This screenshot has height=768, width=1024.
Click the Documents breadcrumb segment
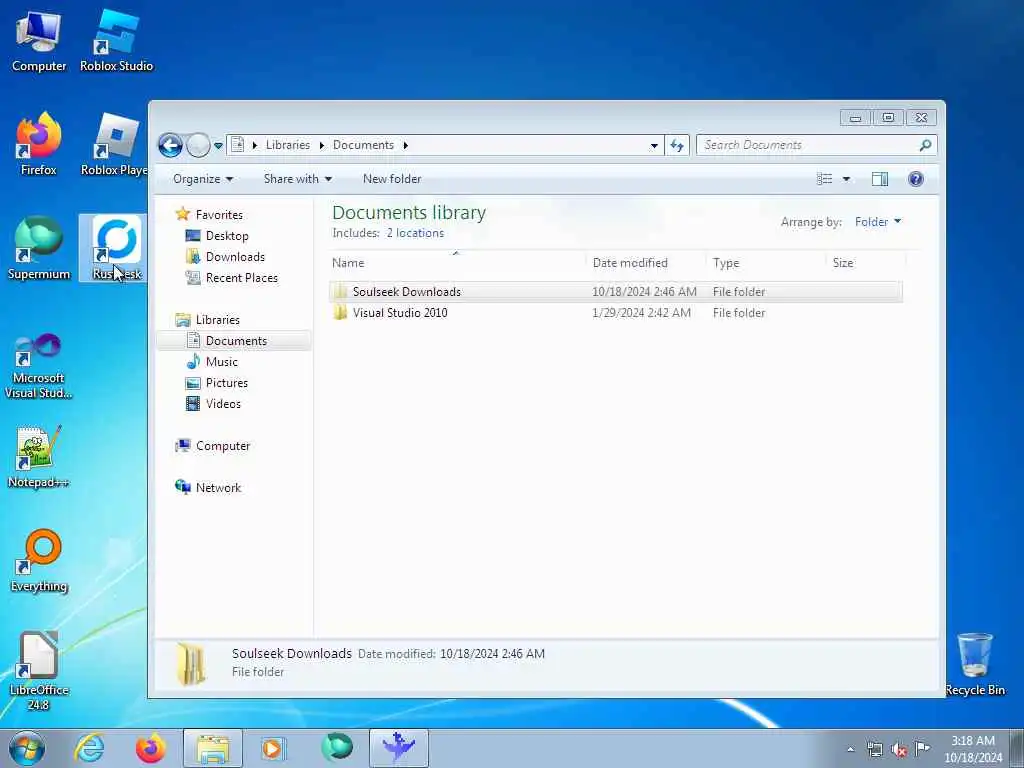(x=363, y=145)
